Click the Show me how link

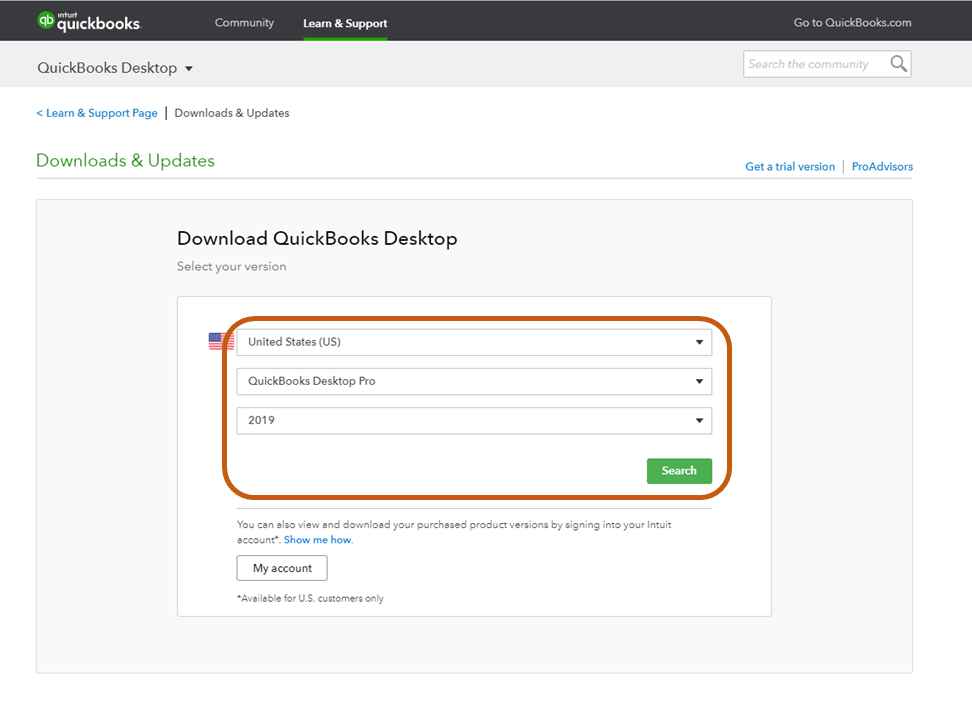(317, 539)
